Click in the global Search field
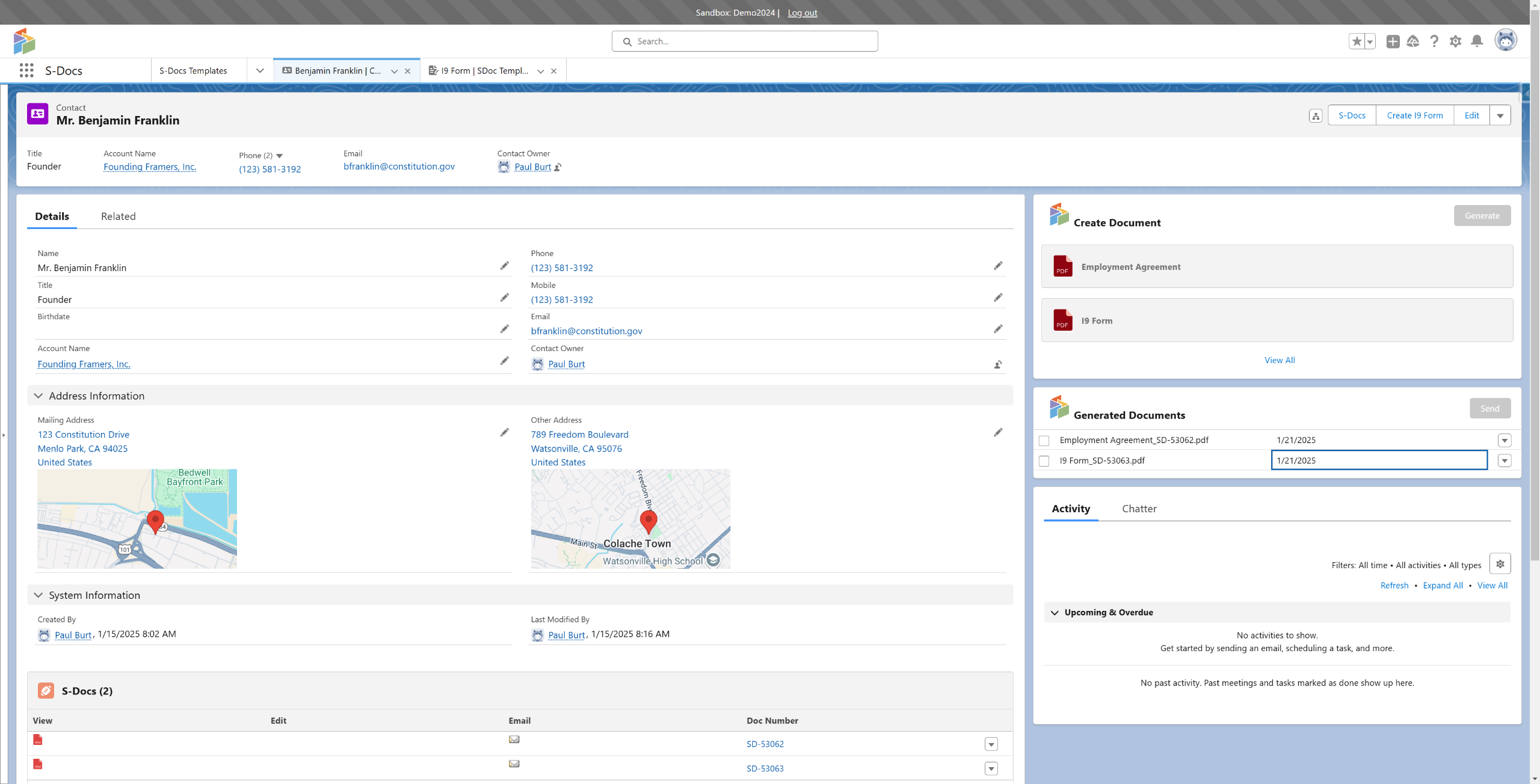This screenshot has width=1540, height=784. (745, 41)
